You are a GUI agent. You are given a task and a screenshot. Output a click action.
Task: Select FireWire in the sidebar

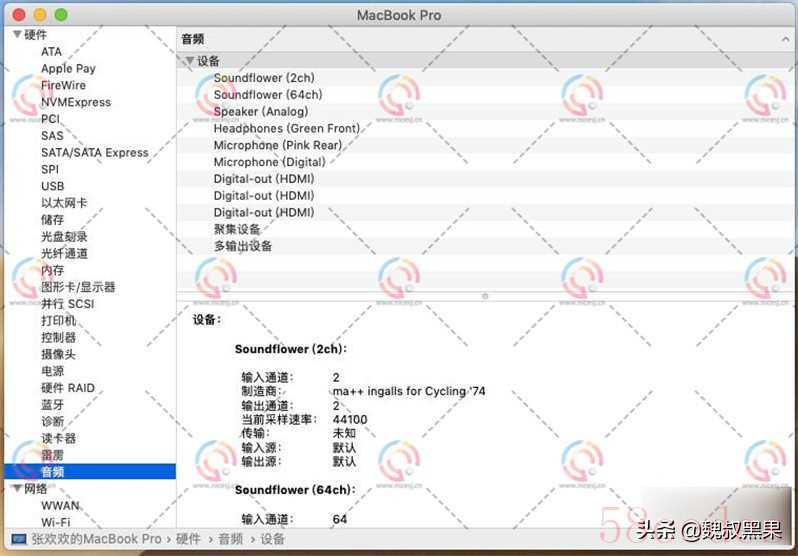point(63,85)
